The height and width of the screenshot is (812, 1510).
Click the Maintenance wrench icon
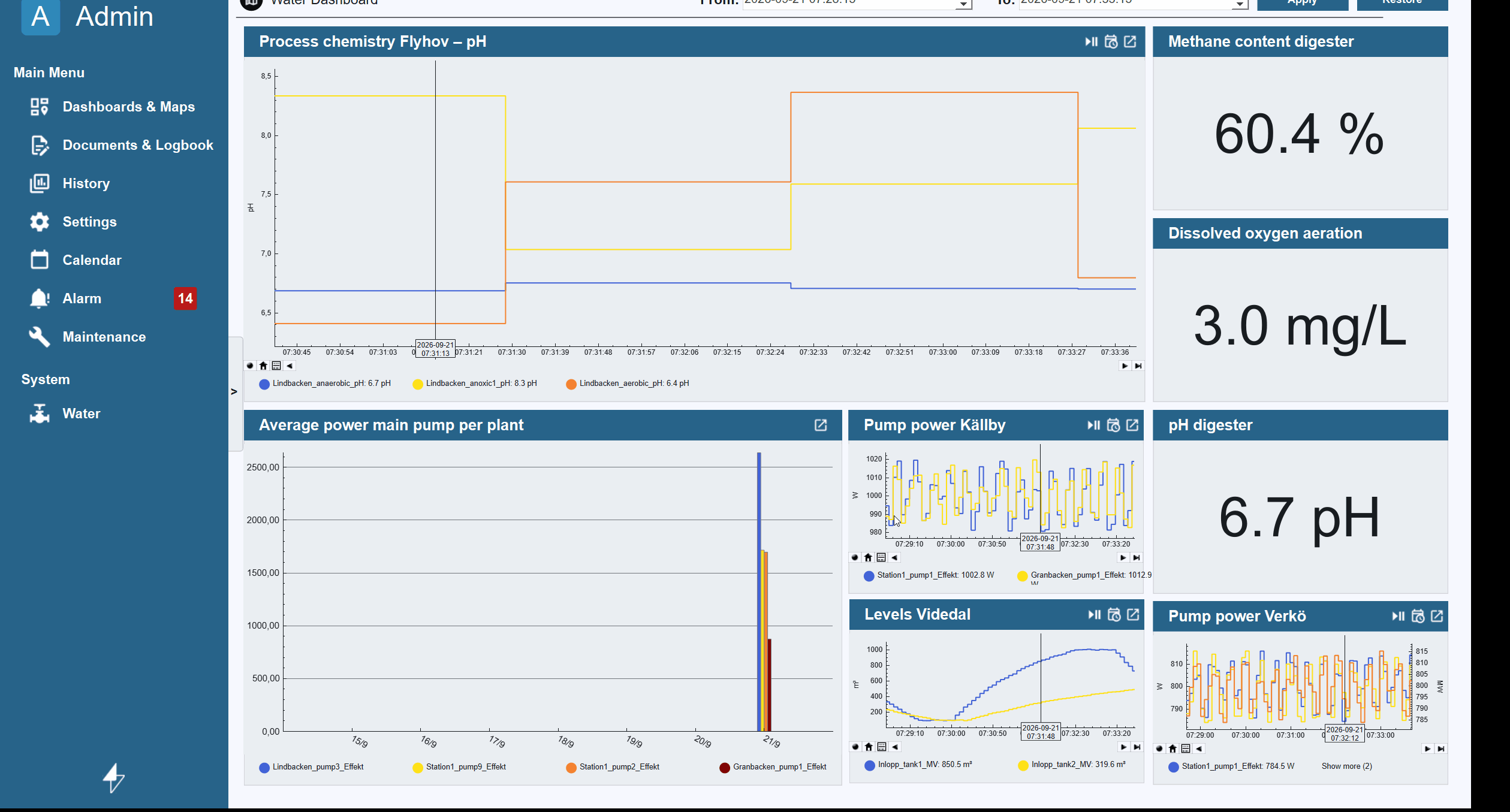click(x=40, y=337)
